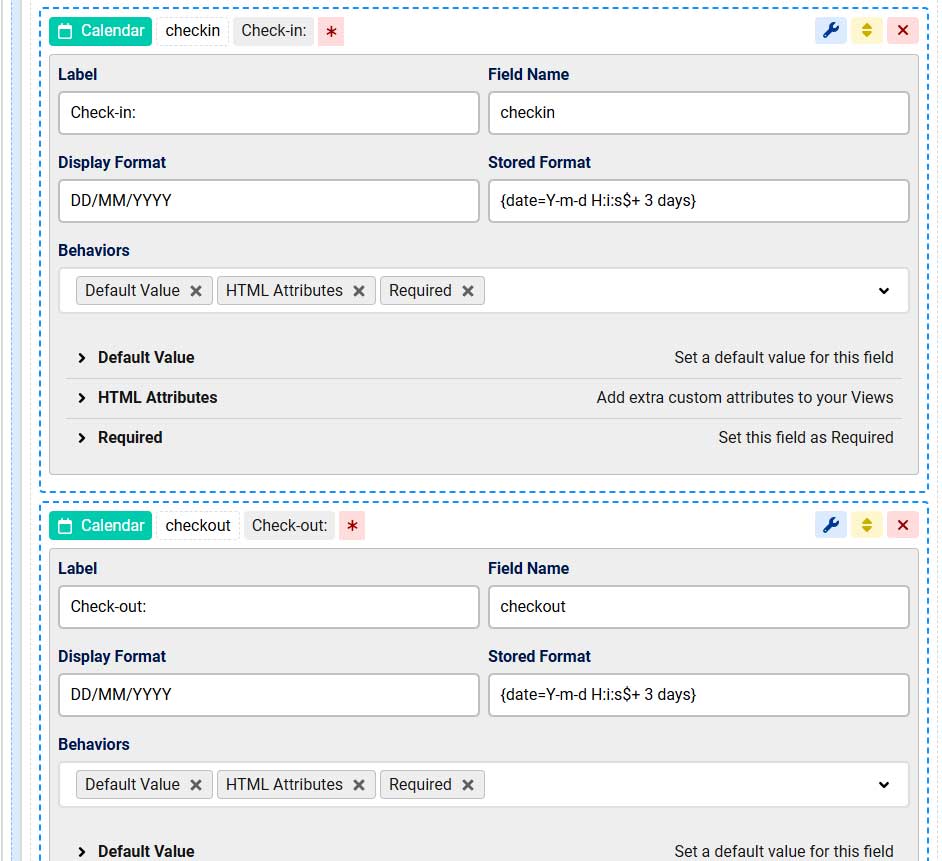Click the checkout field name chip in header
942x861 pixels.
[198, 525]
